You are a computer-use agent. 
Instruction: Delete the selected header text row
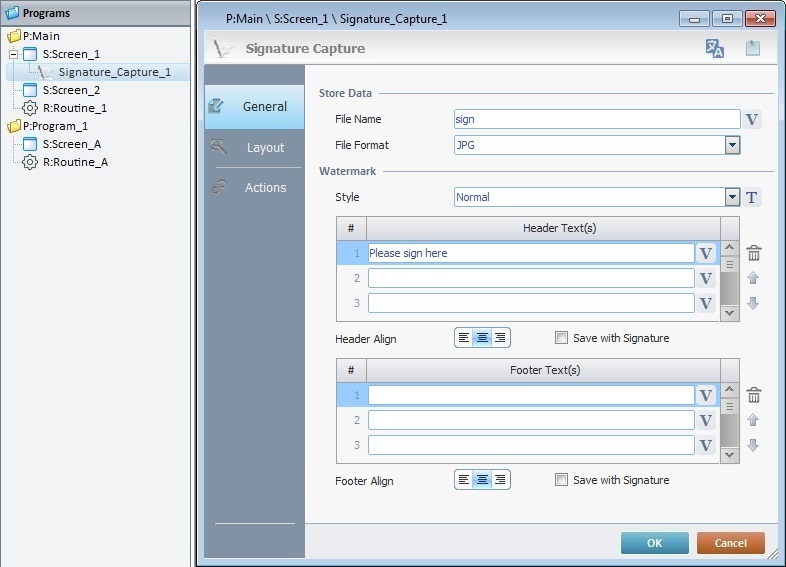click(x=754, y=254)
